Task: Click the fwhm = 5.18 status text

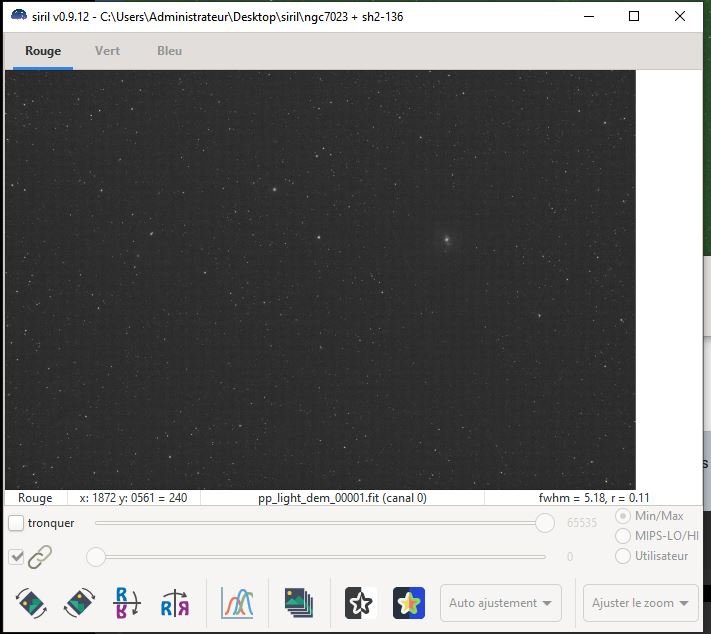Action: click(x=594, y=498)
